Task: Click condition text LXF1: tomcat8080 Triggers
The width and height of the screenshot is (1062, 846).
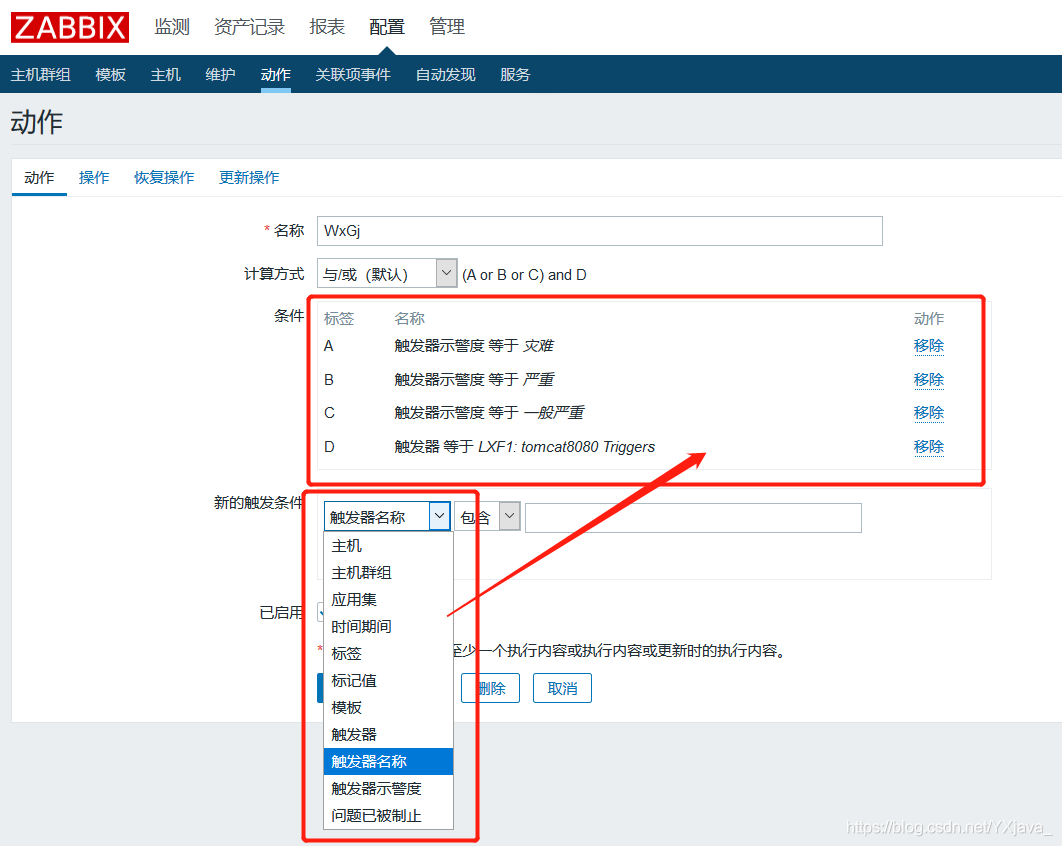Action: click(567, 447)
